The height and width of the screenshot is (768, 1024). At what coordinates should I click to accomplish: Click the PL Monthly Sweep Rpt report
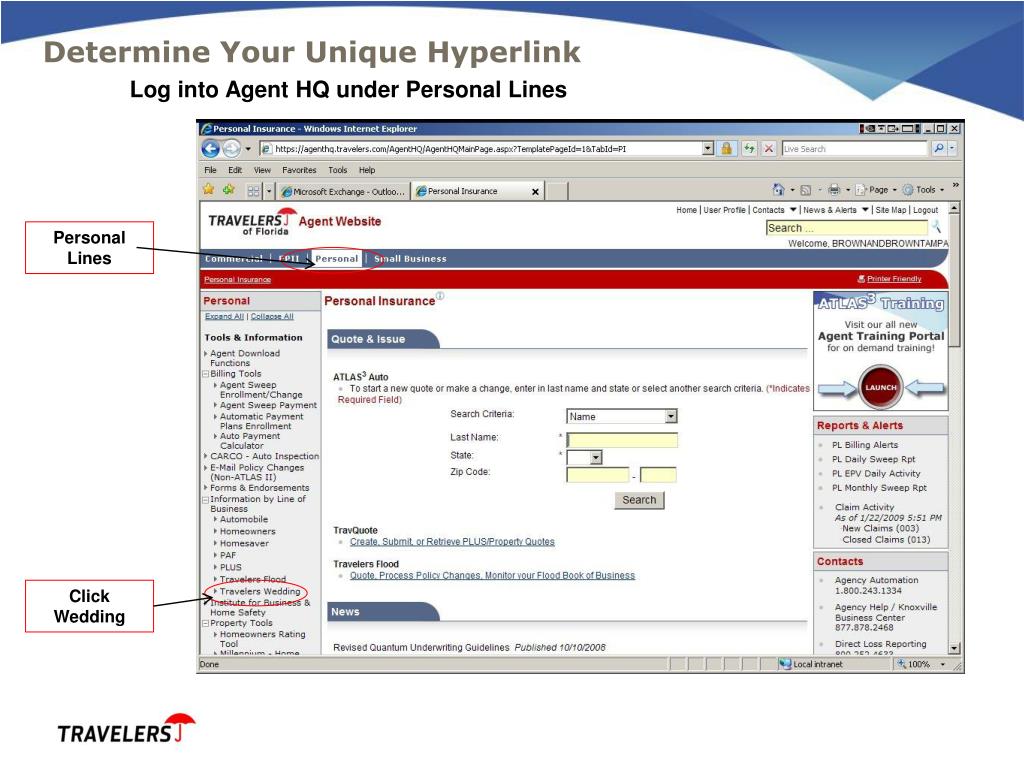pos(879,488)
